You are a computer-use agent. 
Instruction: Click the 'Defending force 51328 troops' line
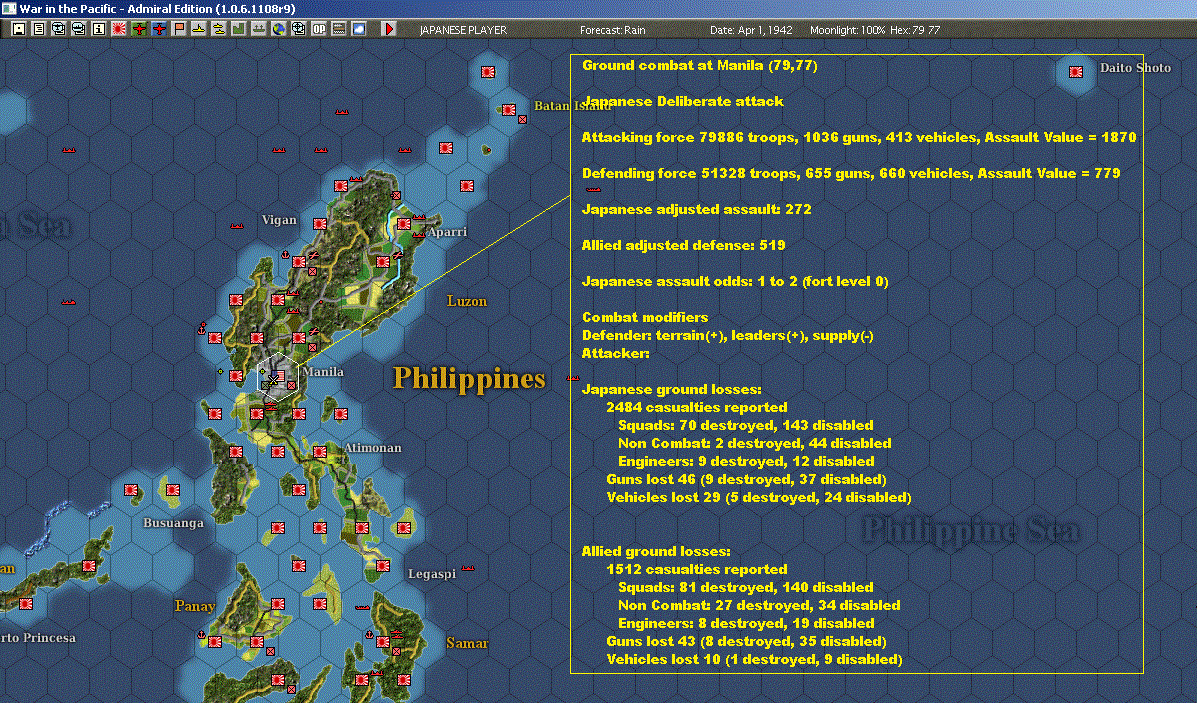pos(851,173)
